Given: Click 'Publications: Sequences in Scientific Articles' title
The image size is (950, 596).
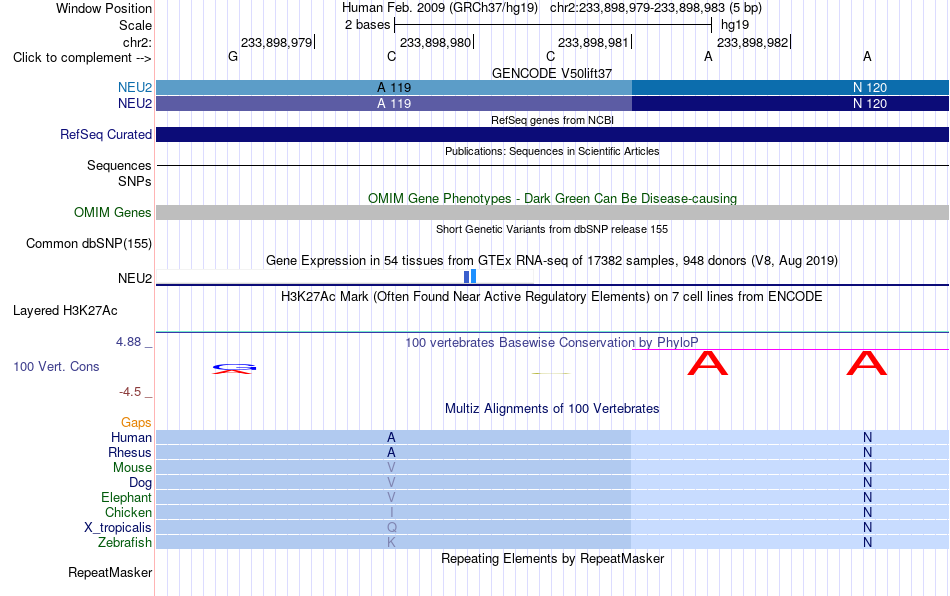Looking at the screenshot, I should [552, 151].
